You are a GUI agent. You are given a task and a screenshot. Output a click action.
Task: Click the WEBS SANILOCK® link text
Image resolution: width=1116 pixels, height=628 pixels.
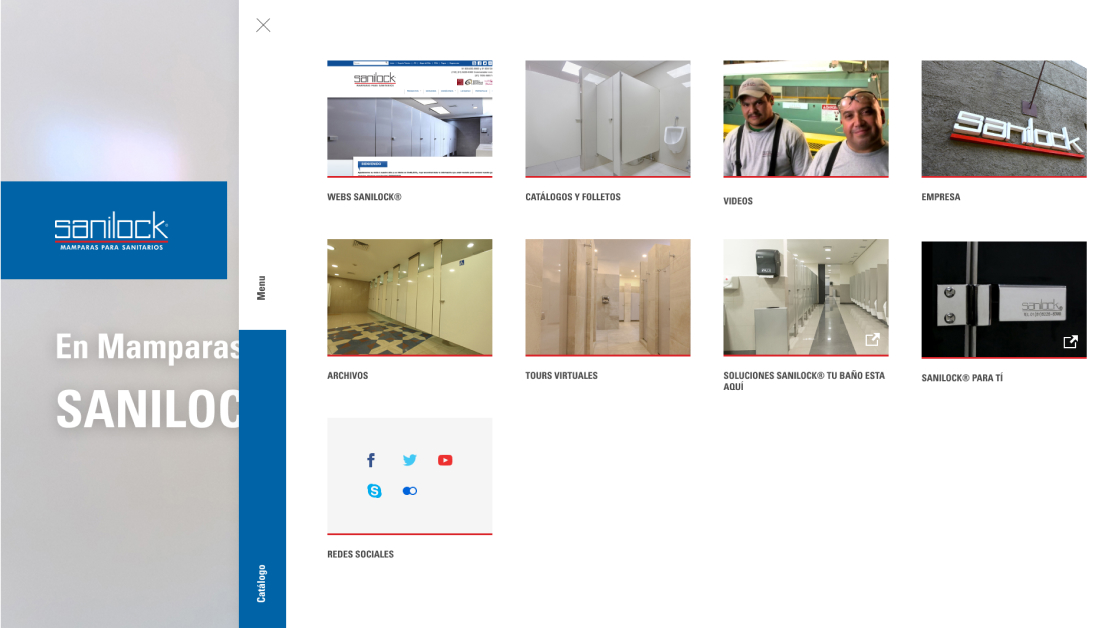(364, 197)
